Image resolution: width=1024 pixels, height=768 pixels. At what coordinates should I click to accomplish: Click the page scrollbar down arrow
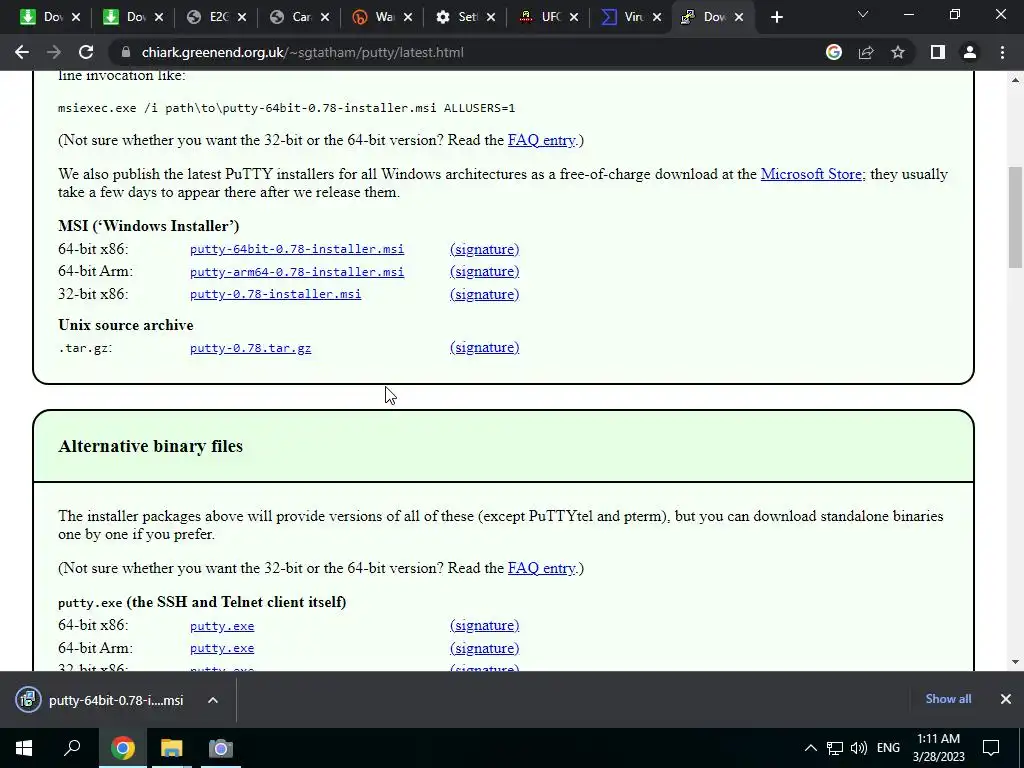coord(1016,662)
